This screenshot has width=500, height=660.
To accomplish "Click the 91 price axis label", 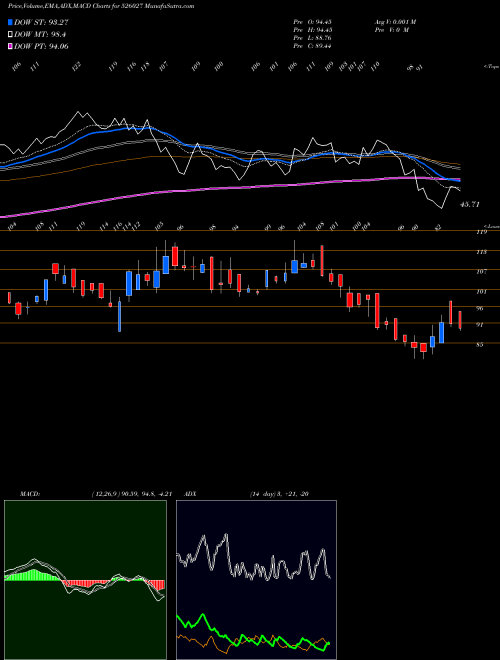I will tap(480, 325).
